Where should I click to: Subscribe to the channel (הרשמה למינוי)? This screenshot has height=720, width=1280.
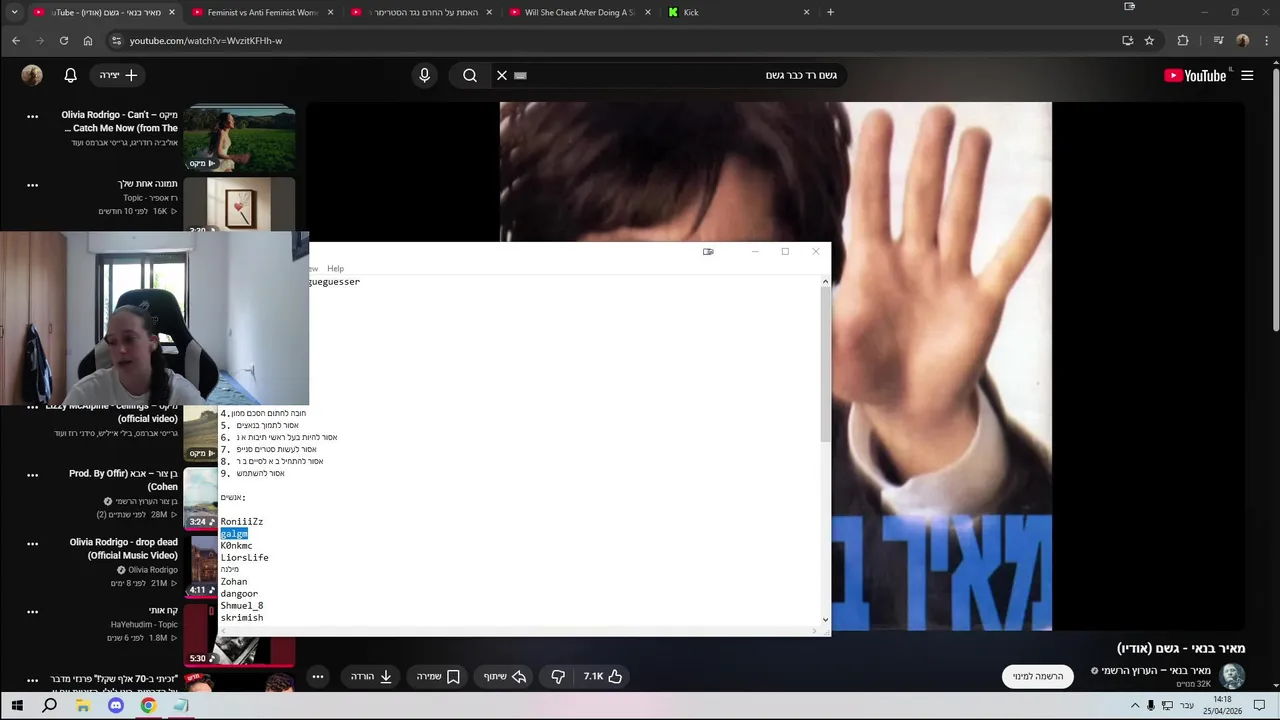pos(1037,676)
